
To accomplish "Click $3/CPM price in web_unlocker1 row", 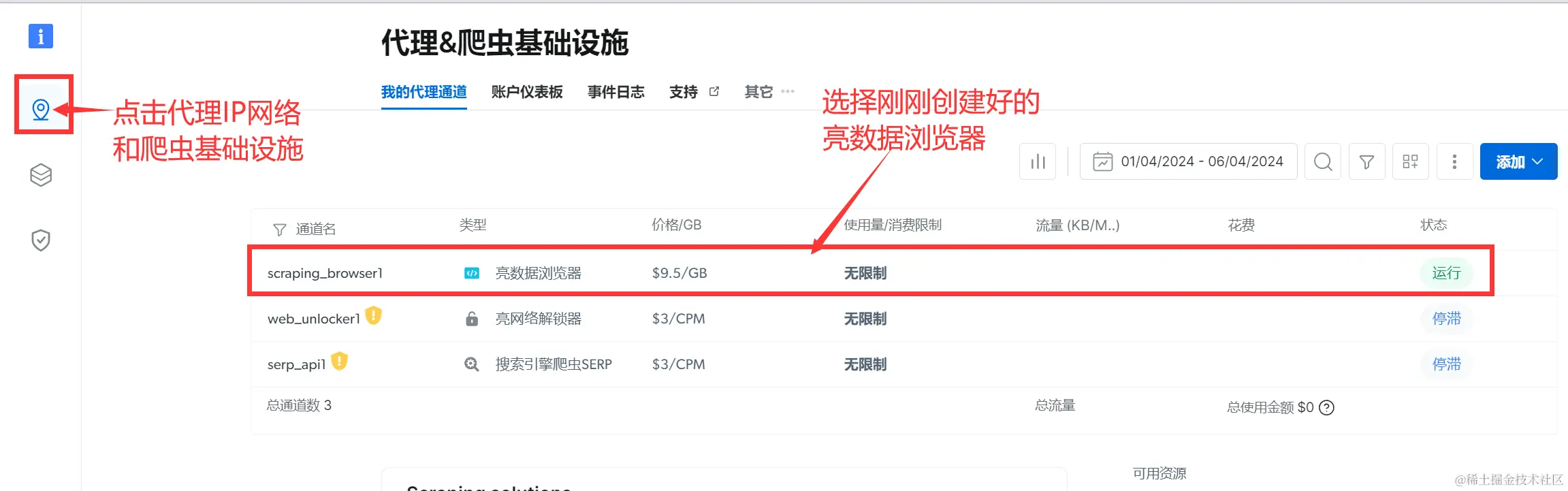I will point(678,319).
